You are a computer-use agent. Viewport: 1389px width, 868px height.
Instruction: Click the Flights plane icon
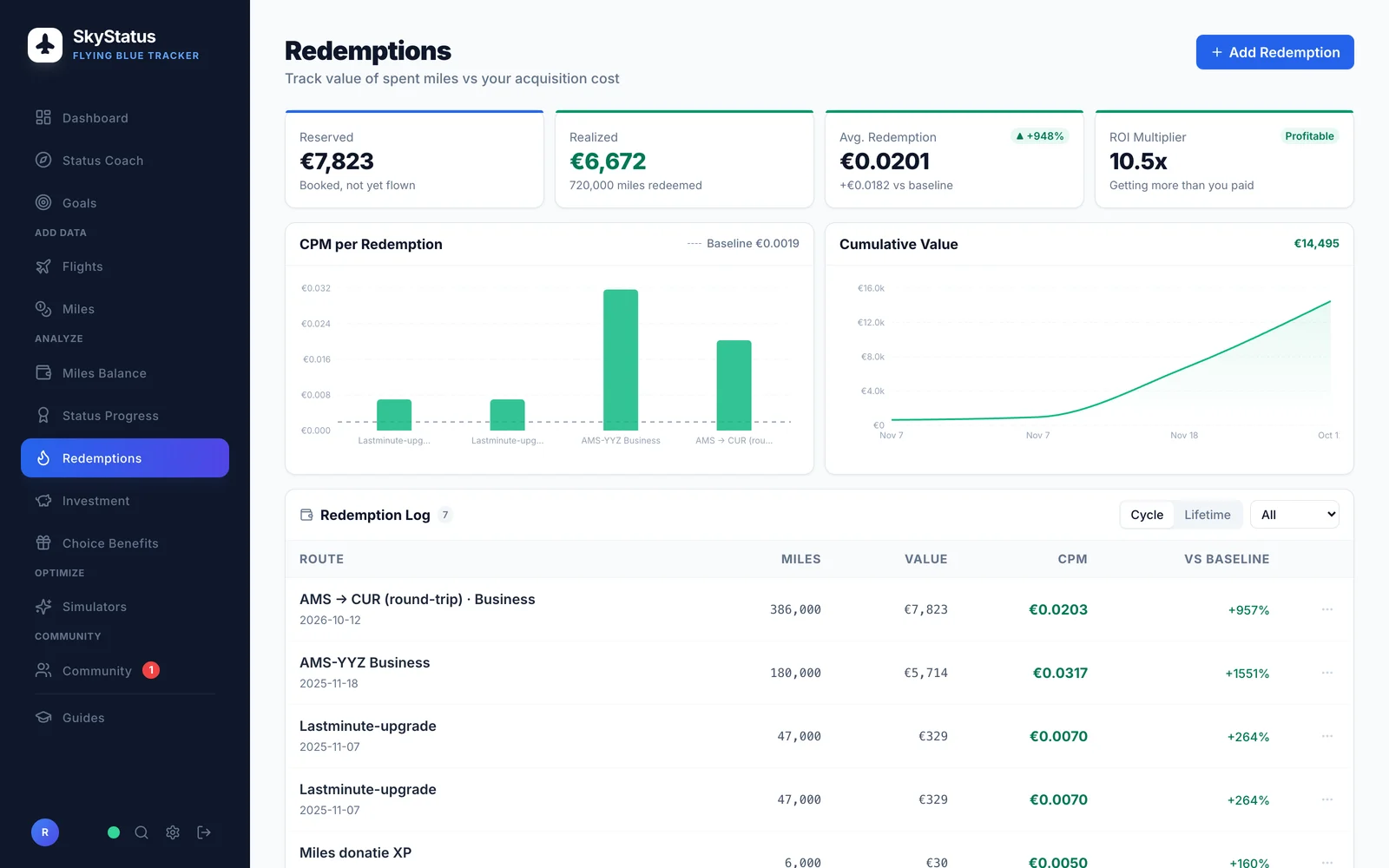coord(43,266)
